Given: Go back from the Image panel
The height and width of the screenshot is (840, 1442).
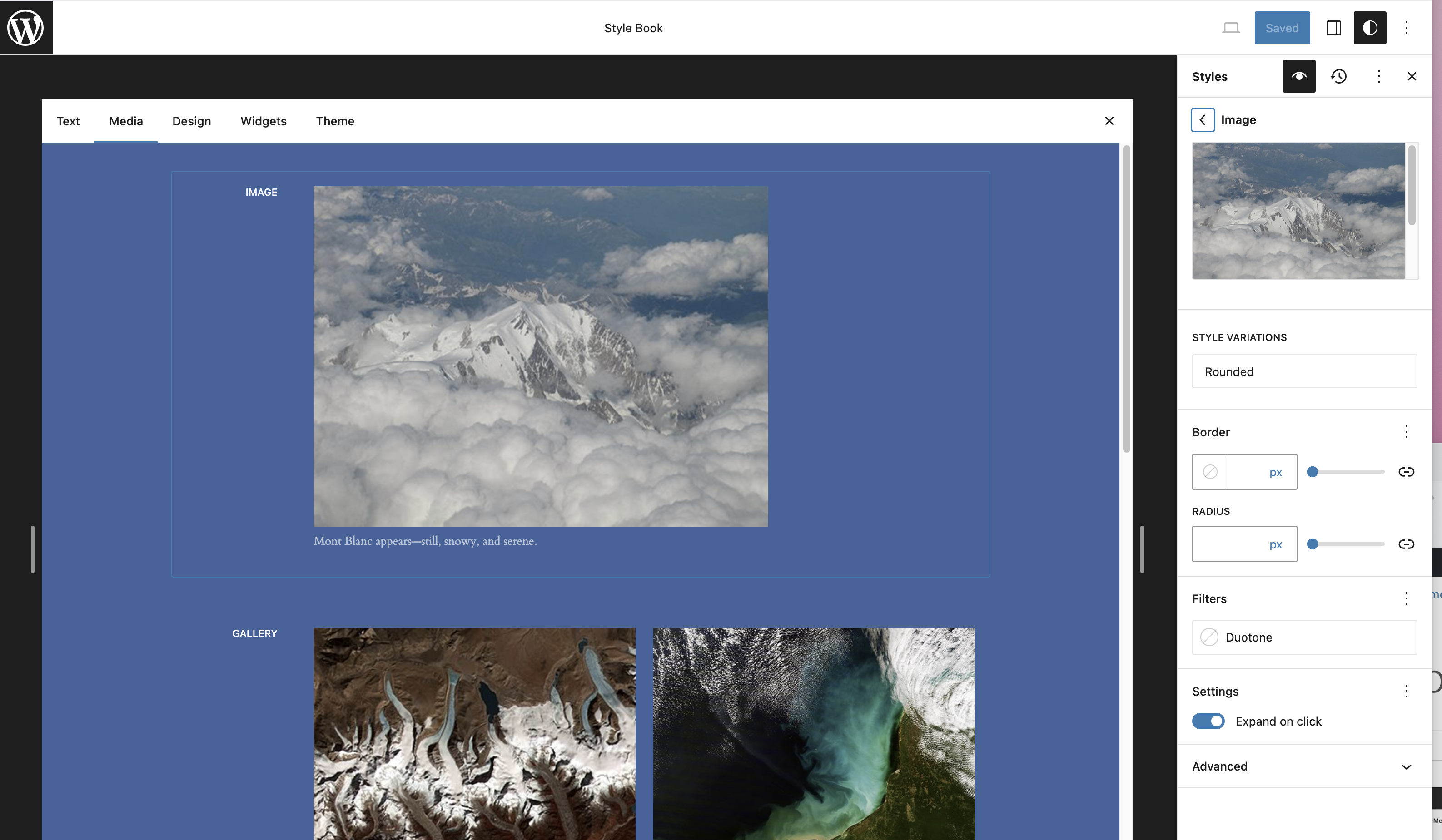Looking at the screenshot, I should pos(1202,119).
